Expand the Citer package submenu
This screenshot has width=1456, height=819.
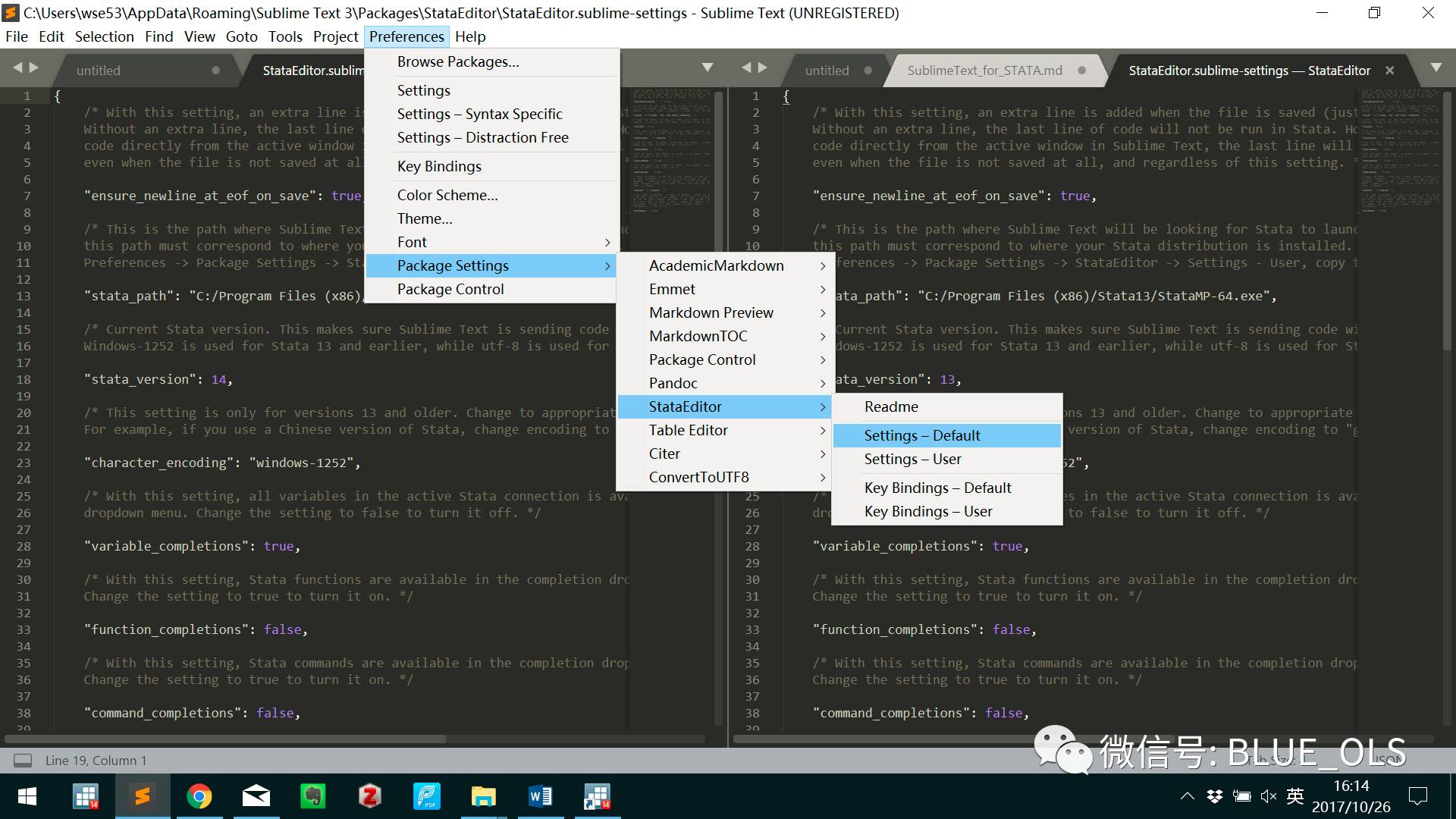[725, 453]
